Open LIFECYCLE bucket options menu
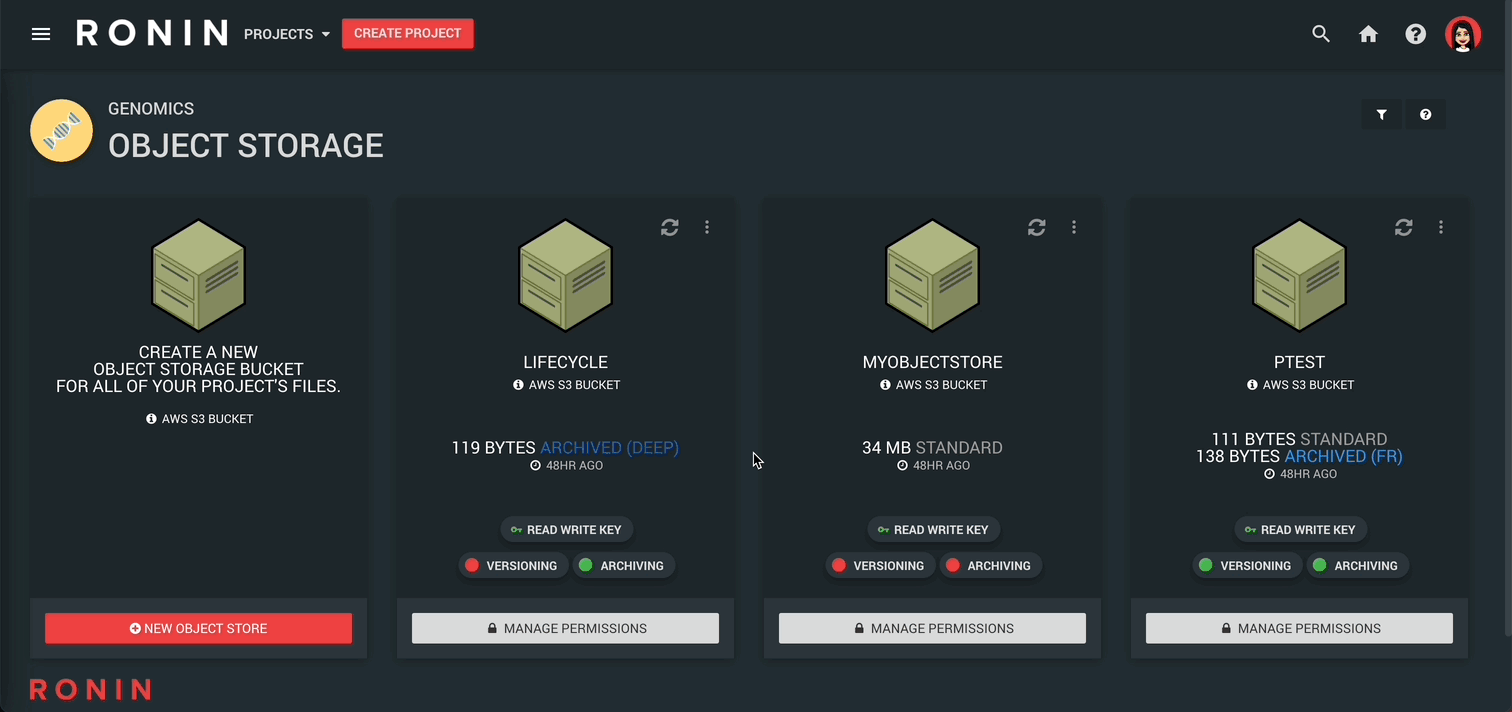 [707, 227]
